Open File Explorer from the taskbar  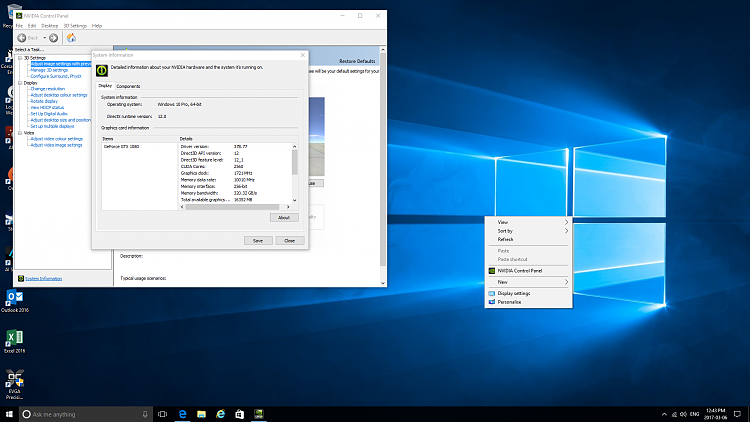point(201,414)
